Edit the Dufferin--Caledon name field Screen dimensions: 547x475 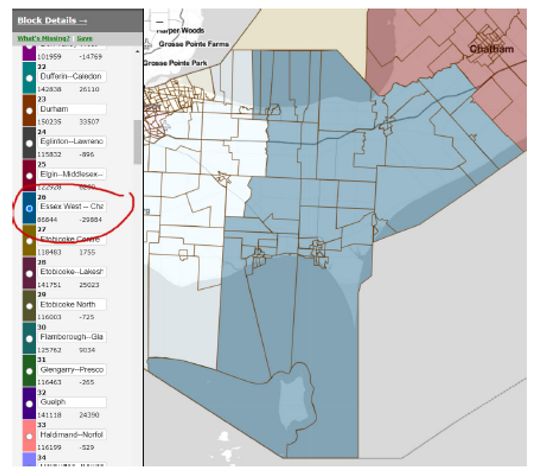72,76
